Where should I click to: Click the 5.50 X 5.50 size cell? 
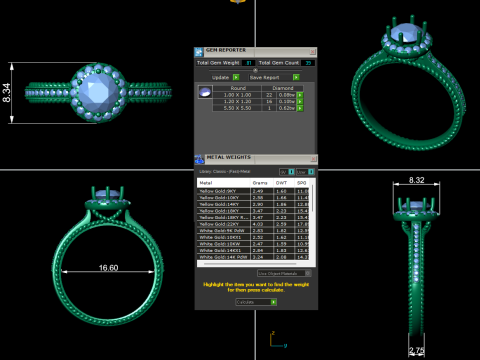pyautogui.click(x=237, y=108)
